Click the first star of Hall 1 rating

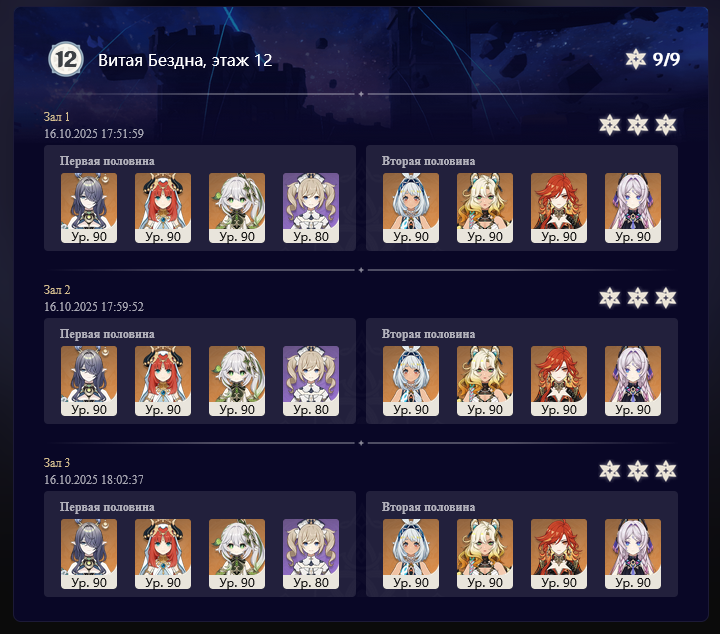tap(610, 125)
